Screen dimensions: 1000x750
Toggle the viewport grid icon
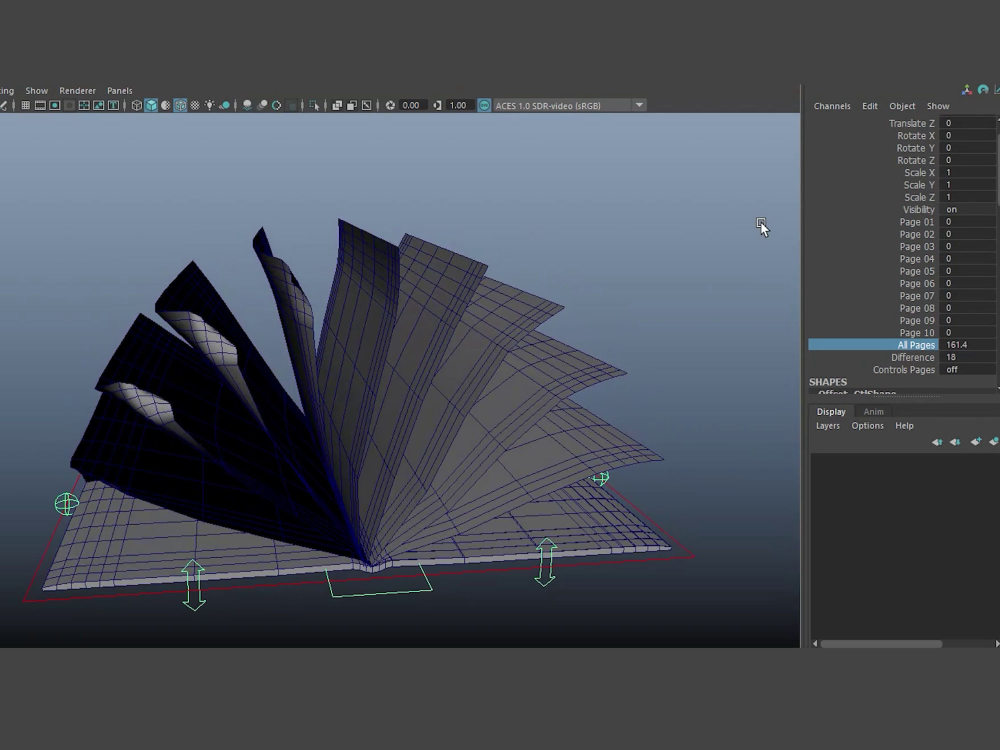tap(26, 105)
